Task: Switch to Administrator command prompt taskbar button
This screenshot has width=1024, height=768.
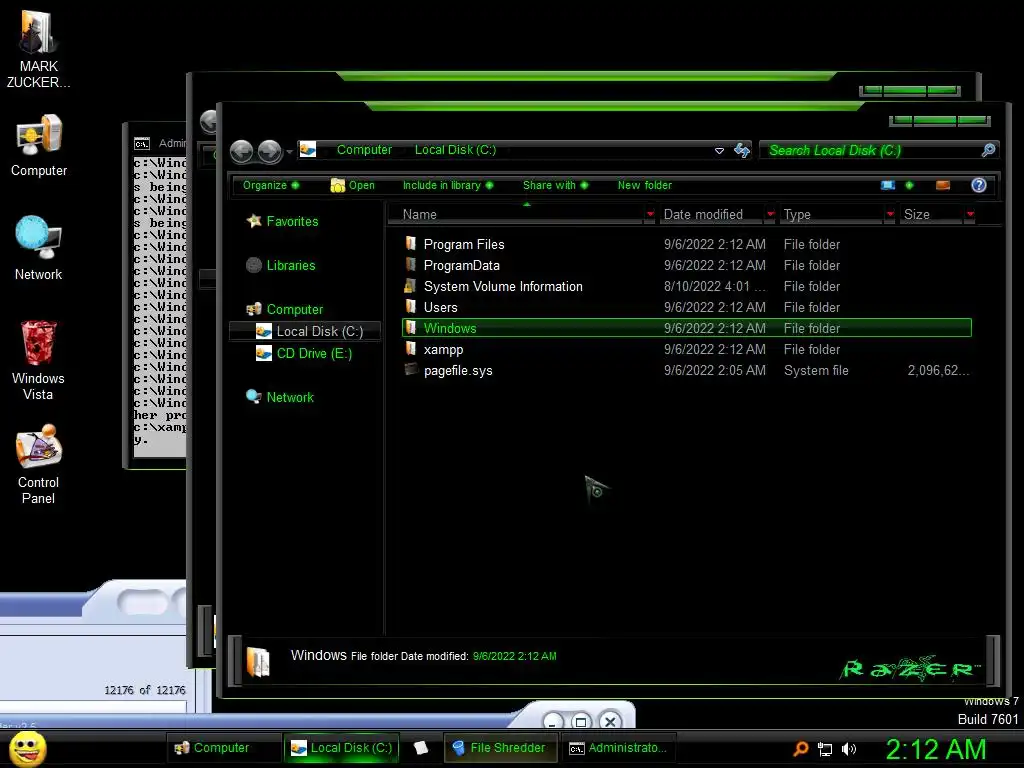Action: [617, 748]
